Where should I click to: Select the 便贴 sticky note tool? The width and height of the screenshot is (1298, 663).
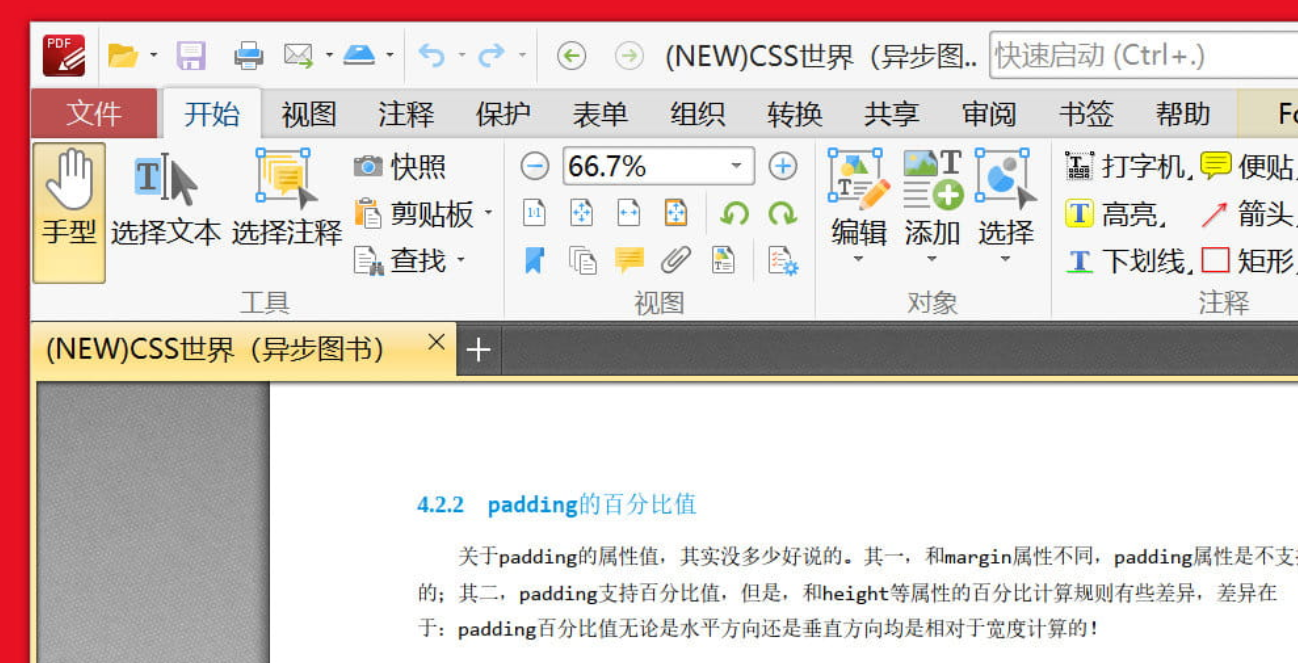(1248, 166)
